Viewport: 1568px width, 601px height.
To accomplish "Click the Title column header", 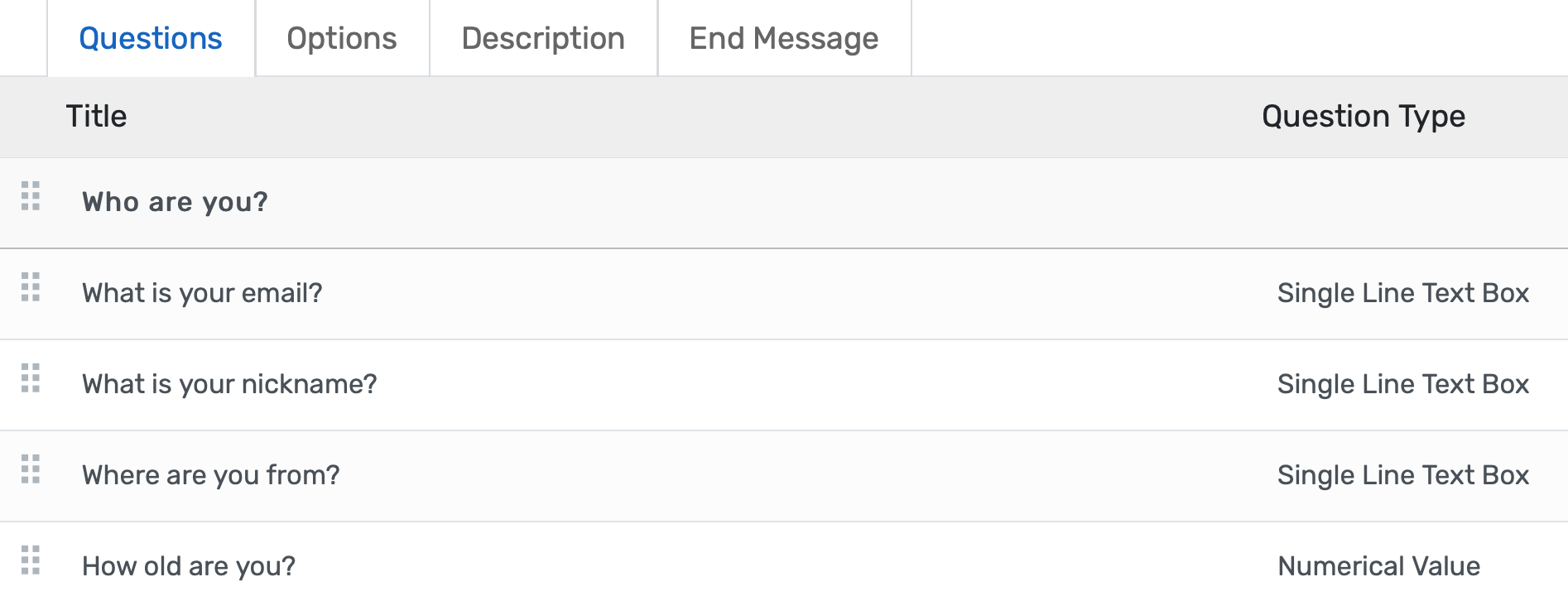I will click(x=97, y=116).
